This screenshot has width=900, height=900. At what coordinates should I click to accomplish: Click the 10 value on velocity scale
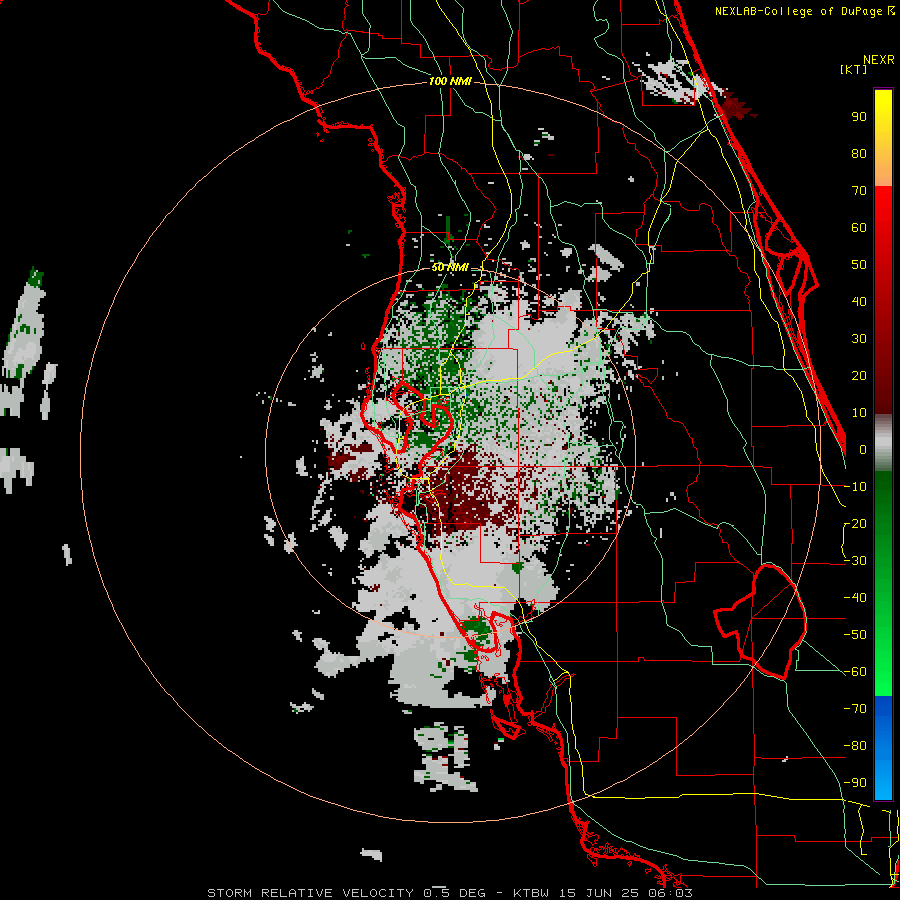pos(859,413)
